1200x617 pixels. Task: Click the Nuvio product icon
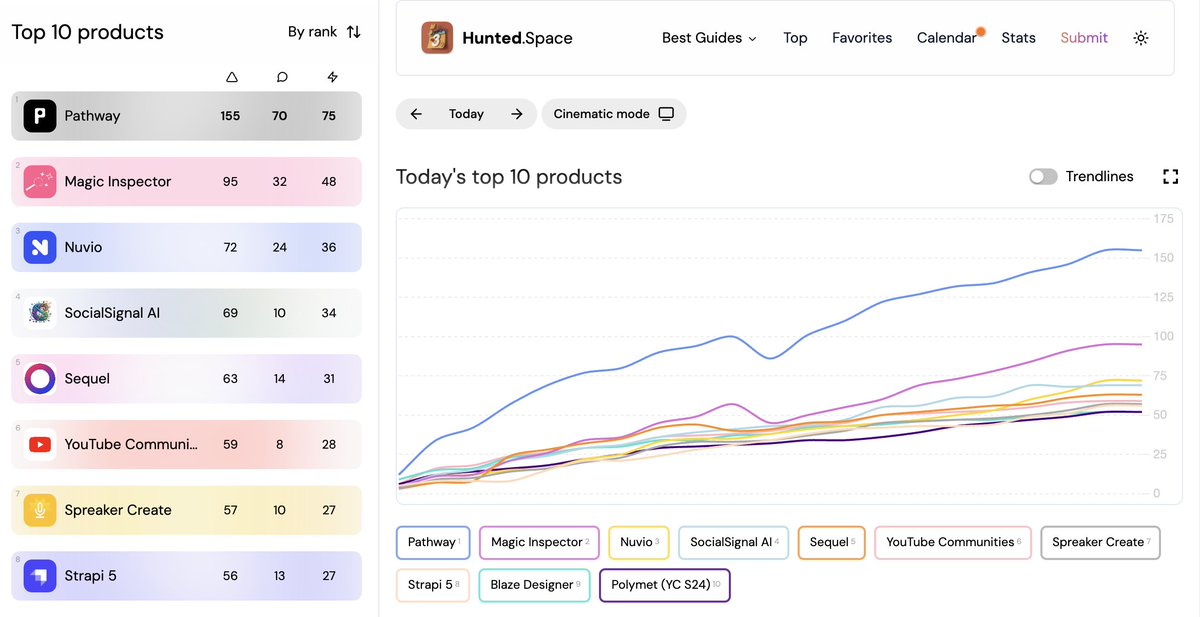(40, 247)
